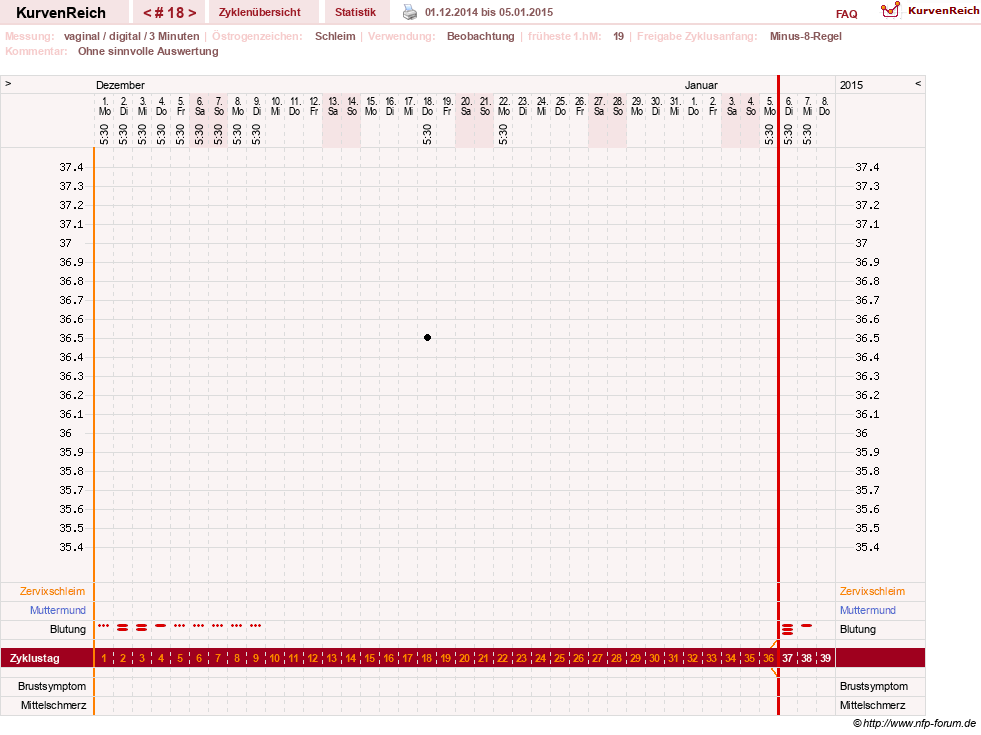Go to next cycle with right arrow

coord(192,13)
